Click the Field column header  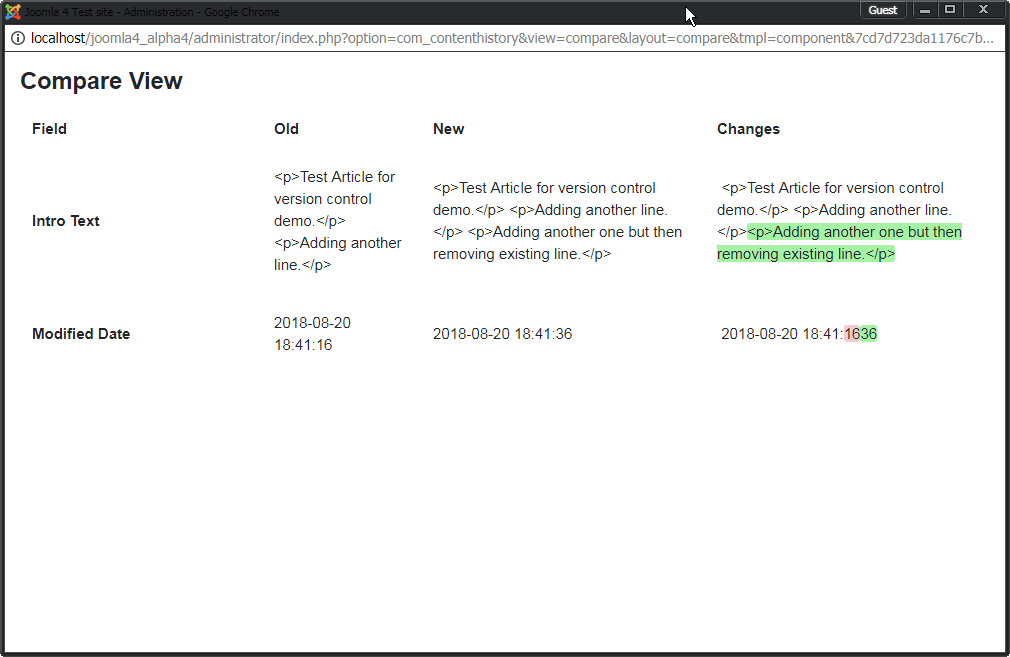click(x=50, y=129)
